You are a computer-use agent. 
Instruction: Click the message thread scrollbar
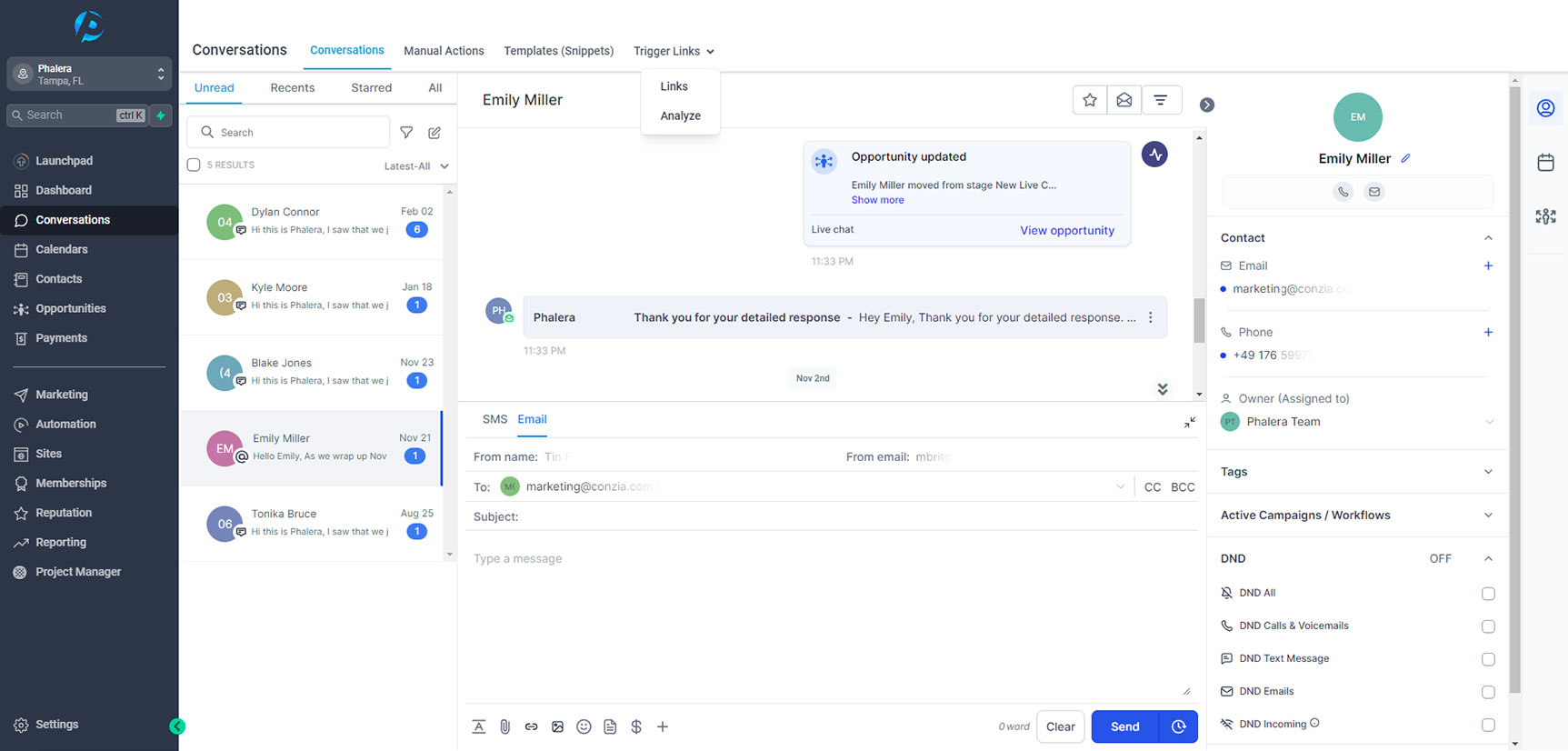pos(1199,319)
